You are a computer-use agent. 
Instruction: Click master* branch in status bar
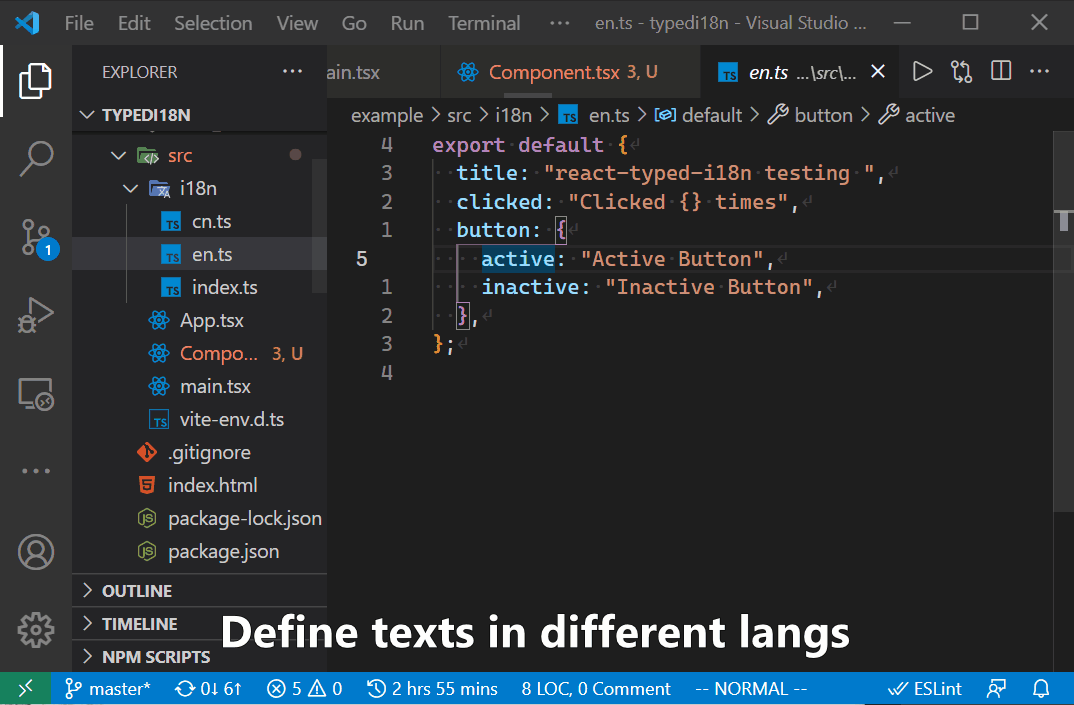(108, 688)
